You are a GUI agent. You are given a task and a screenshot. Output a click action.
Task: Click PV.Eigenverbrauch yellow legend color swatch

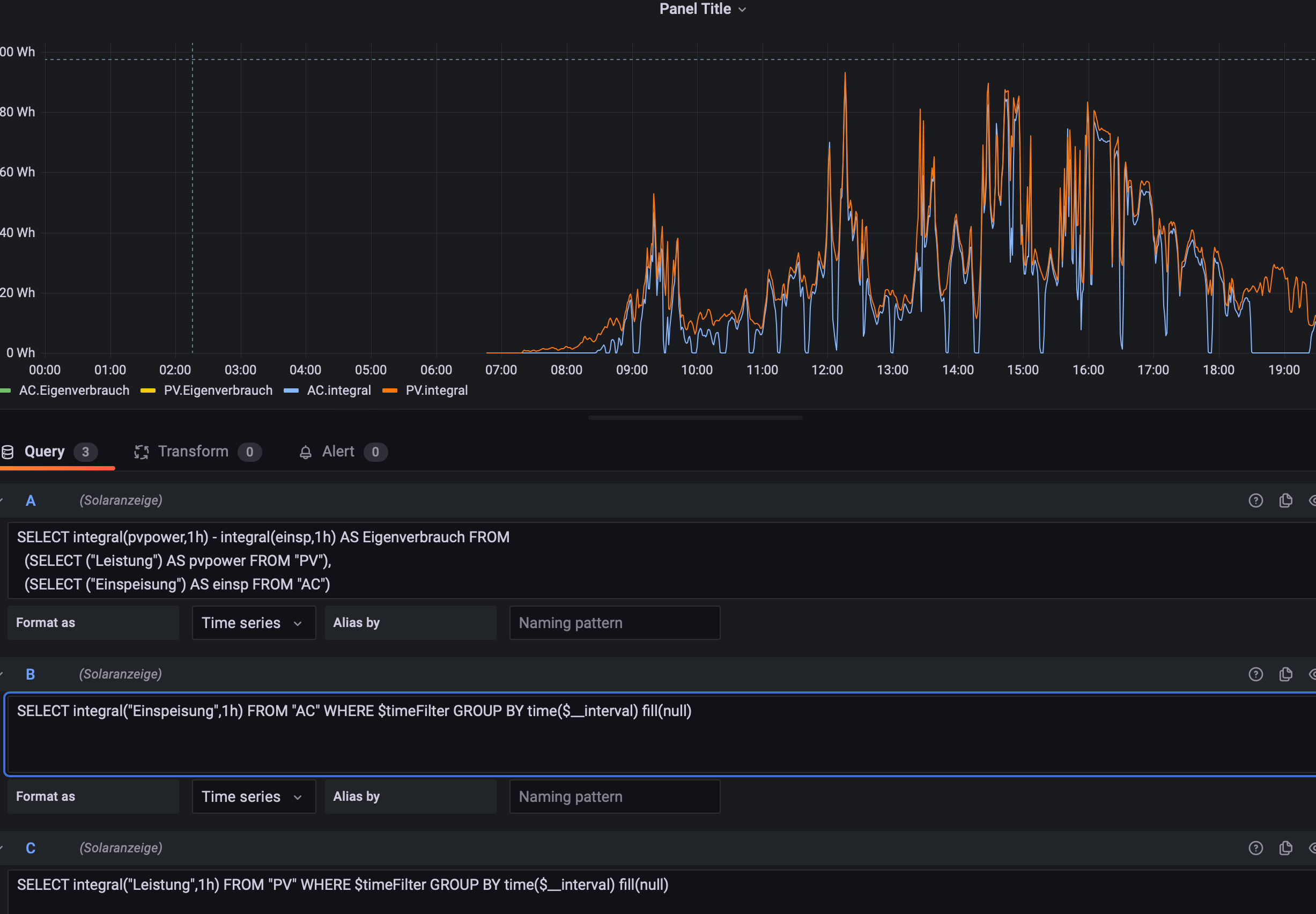coord(148,390)
